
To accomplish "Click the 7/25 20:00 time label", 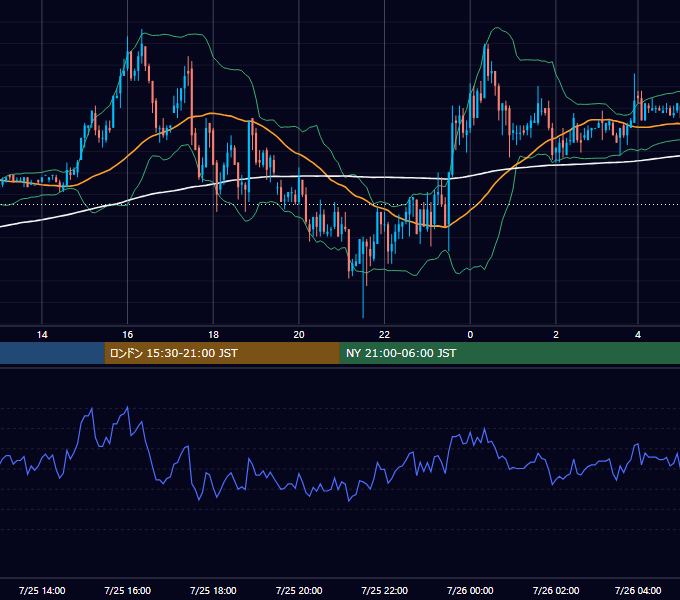I will coord(299,590).
